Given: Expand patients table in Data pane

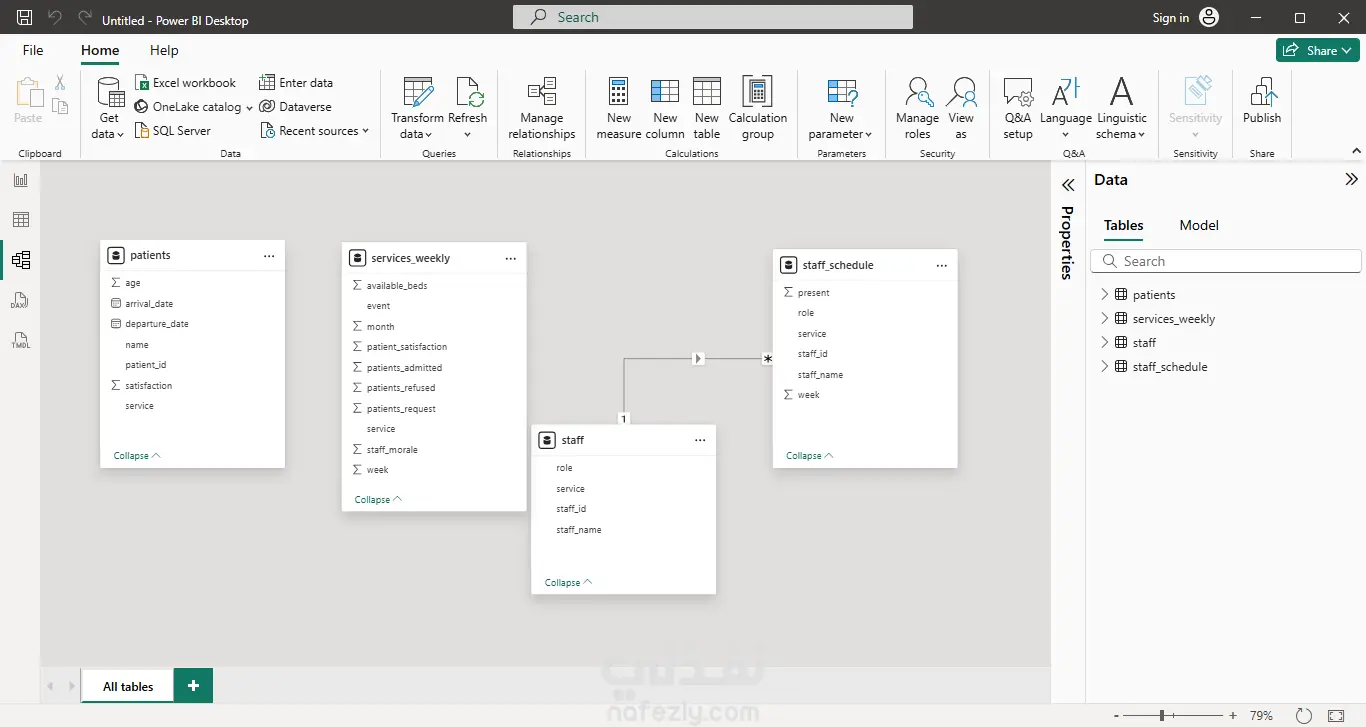Looking at the screenshot, I should (1105, 294).
